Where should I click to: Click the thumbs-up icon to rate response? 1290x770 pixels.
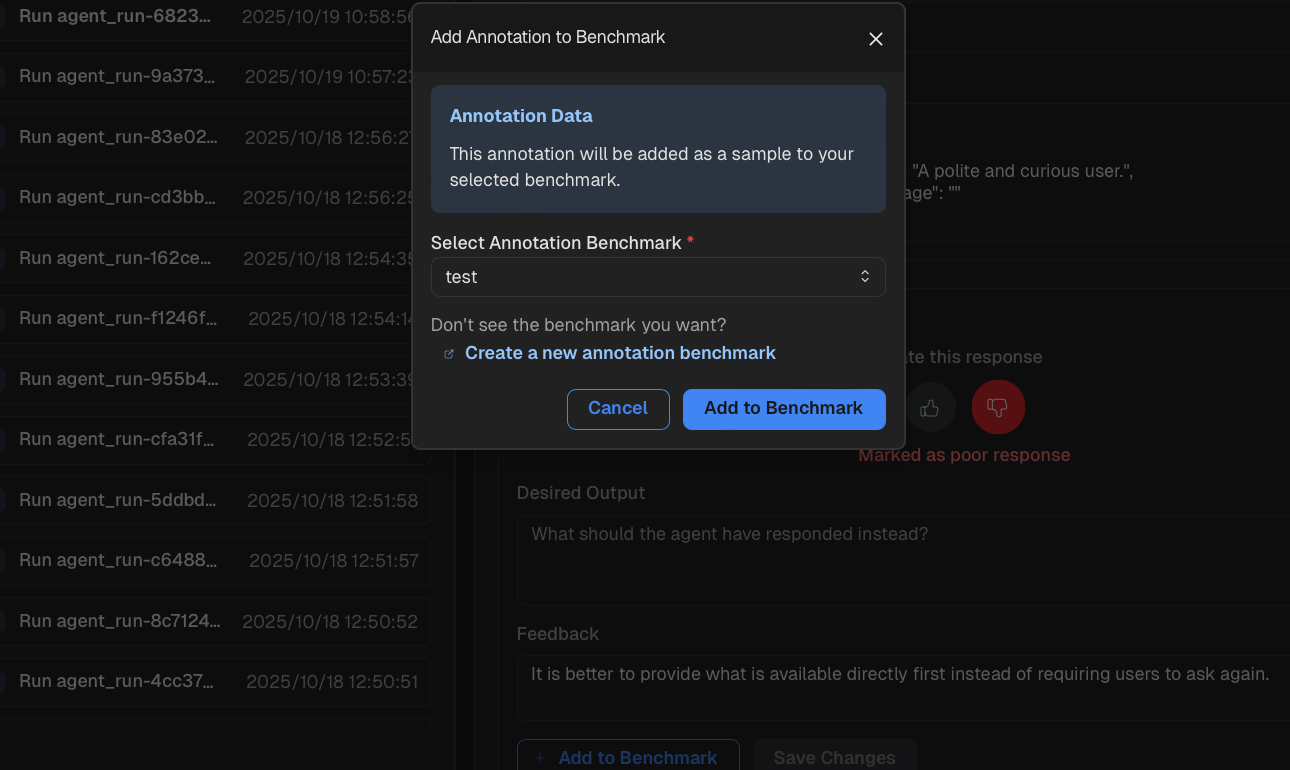931,407
